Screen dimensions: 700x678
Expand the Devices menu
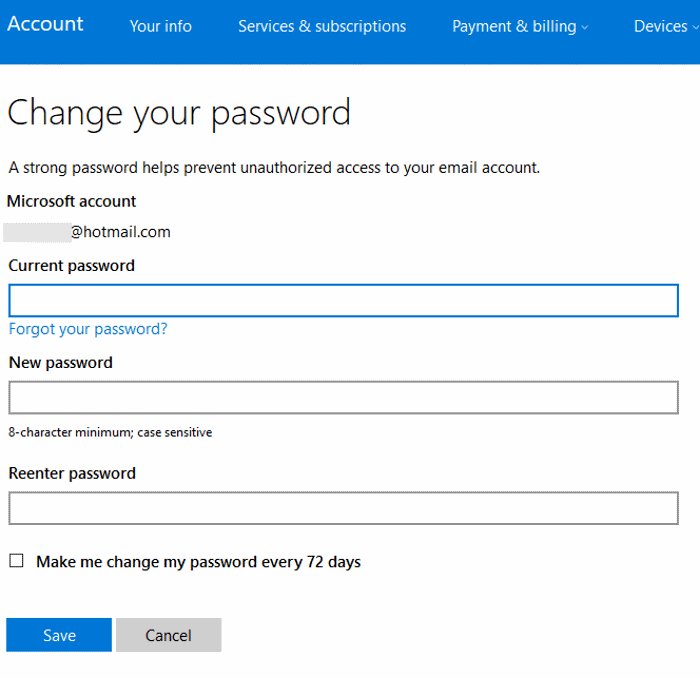pos(665,26)
